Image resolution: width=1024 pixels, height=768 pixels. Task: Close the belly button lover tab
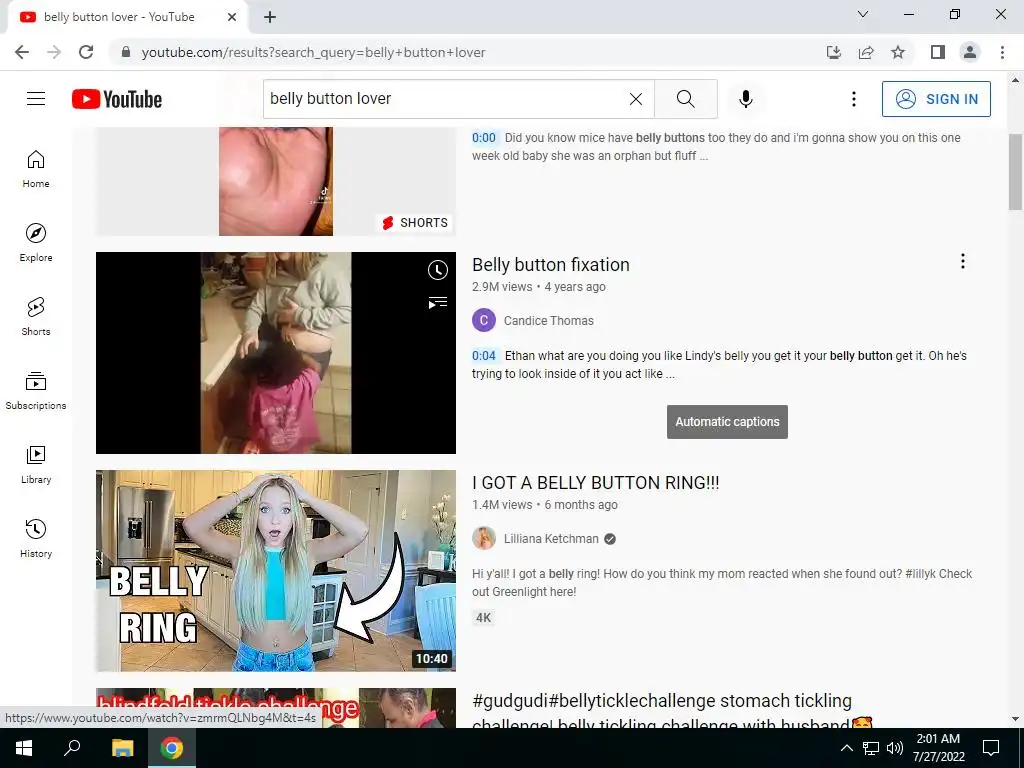[232, 17]
